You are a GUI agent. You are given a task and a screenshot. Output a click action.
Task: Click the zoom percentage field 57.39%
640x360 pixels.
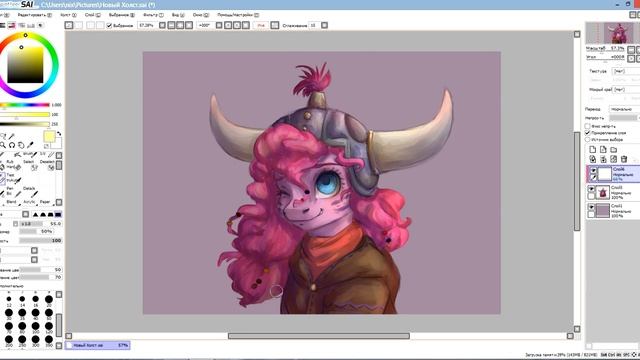(147, 25)
